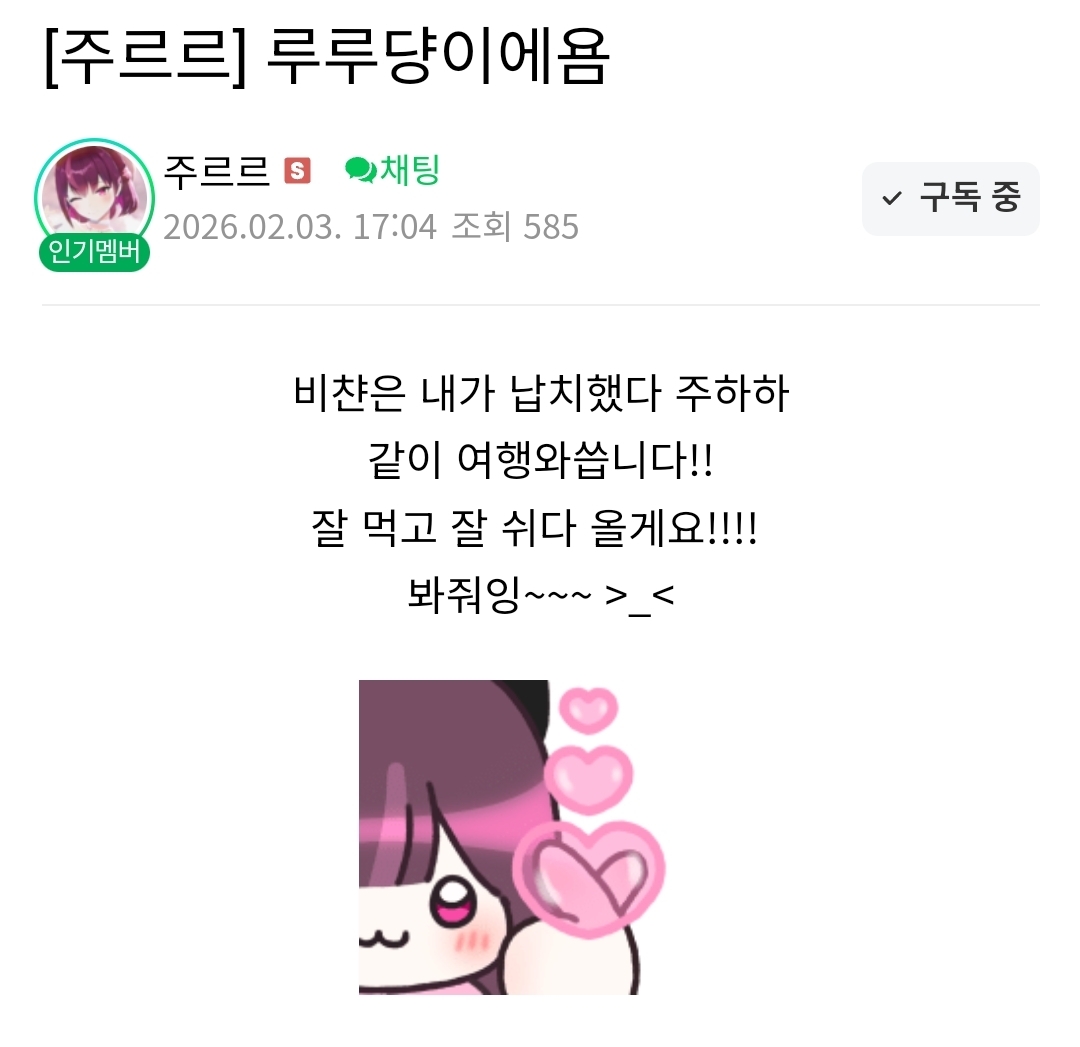The height and width of the screenshot is (1047, 1080).
Task: Open the chibi character sticker image
Action: tap(512, 837)
